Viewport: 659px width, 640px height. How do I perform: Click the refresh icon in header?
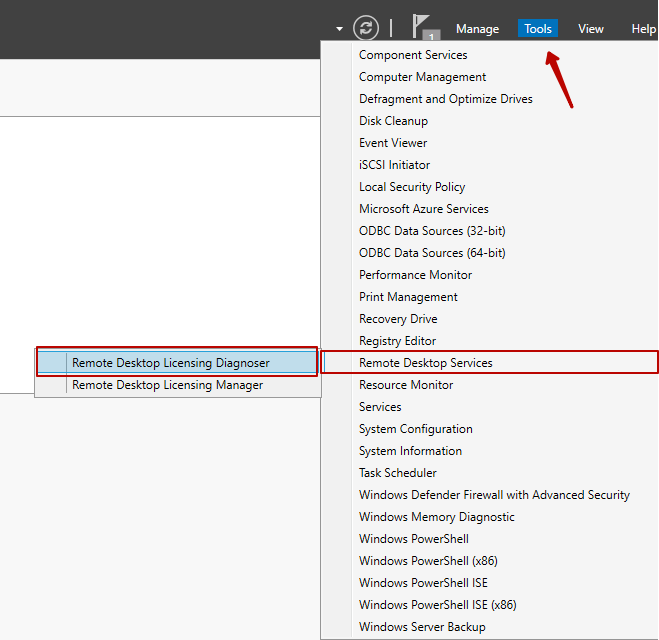tap(366, 28)
